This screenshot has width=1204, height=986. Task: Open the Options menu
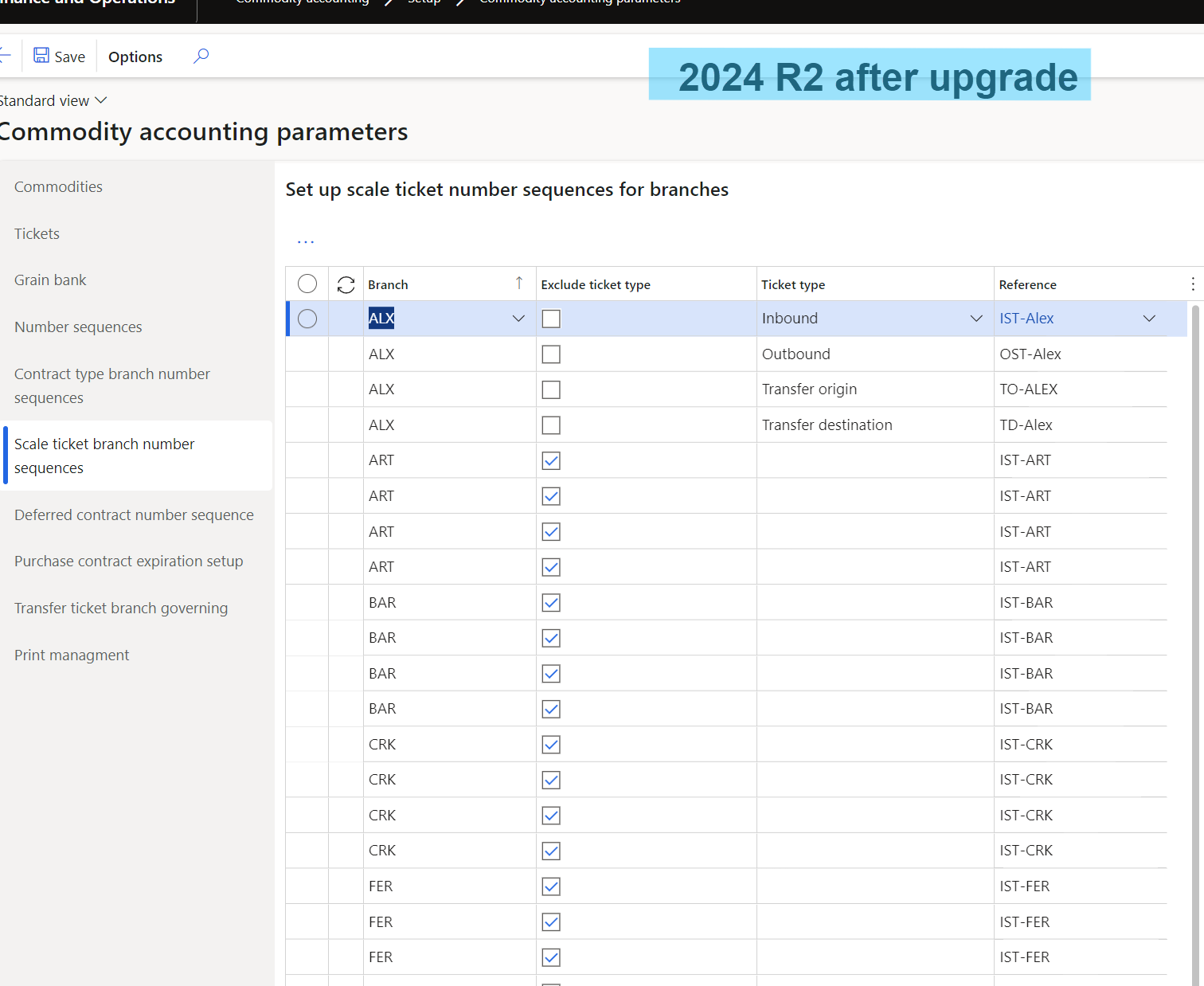coord(135,57)
